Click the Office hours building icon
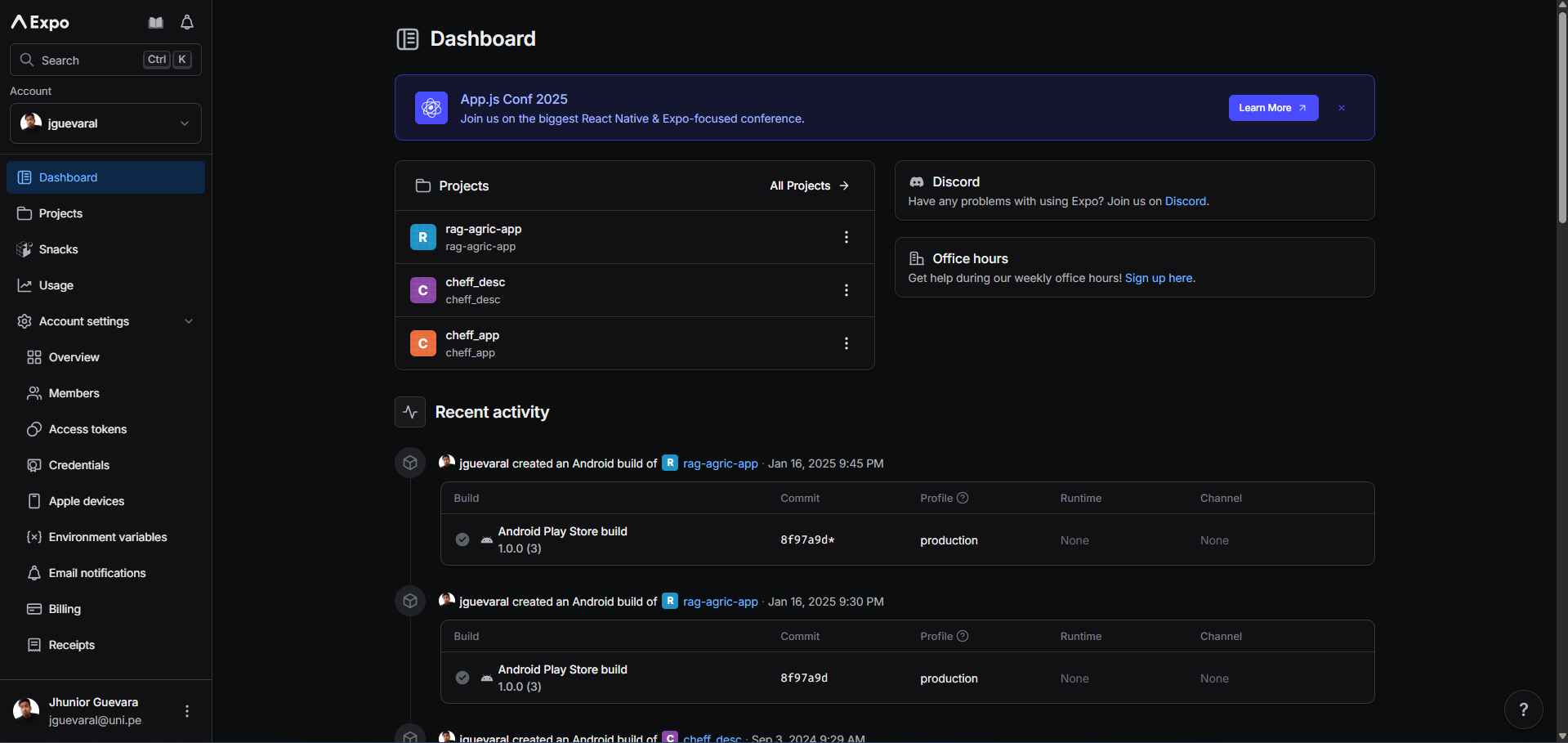1568x743 pixels. (x=917, y=258)
